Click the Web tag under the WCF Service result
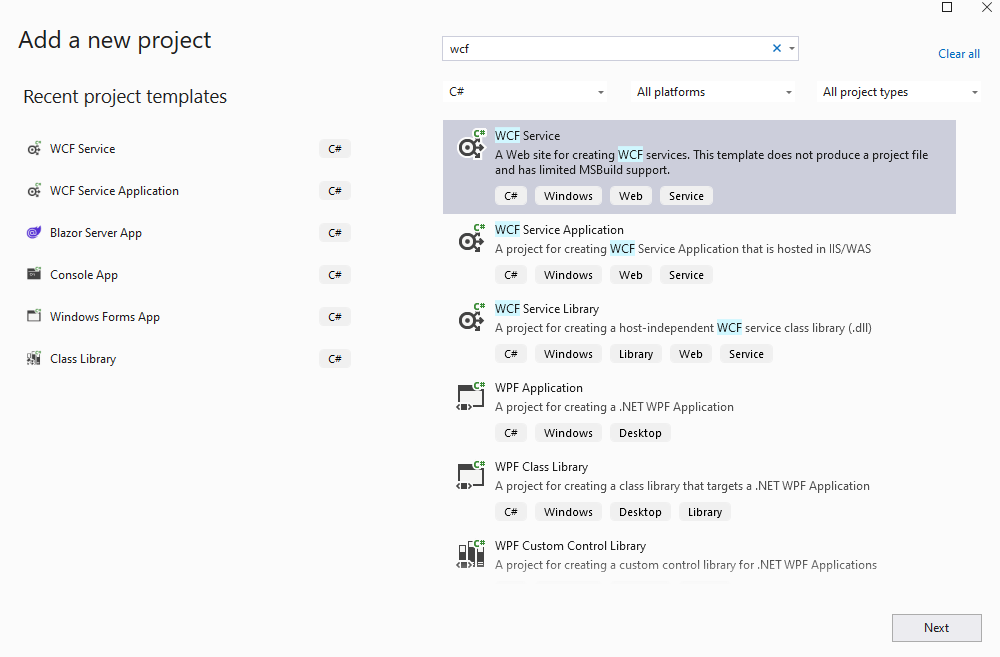Screen dimensions: 1000x657 tap(630, 196)
